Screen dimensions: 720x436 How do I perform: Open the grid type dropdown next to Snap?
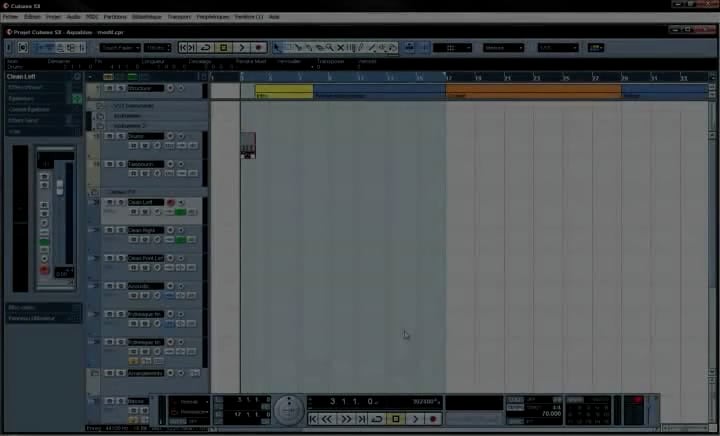453,48
